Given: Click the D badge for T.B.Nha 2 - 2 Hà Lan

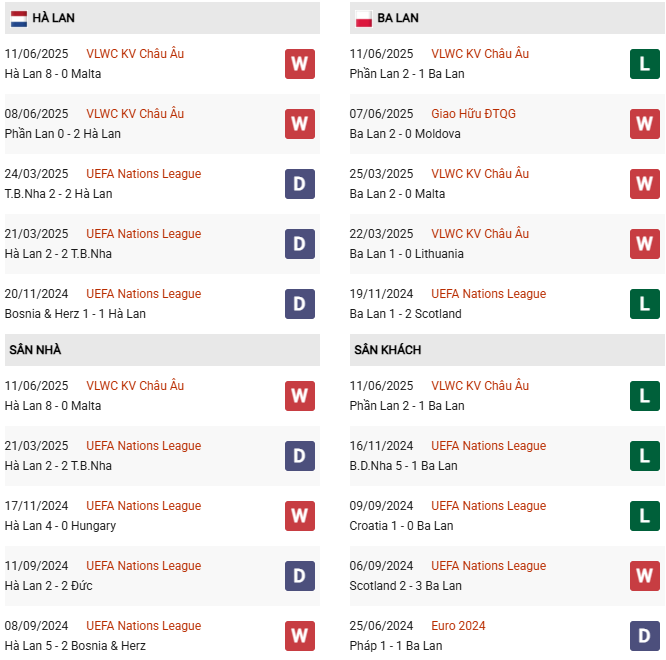Looking at the screenshot, I should 300,184.
